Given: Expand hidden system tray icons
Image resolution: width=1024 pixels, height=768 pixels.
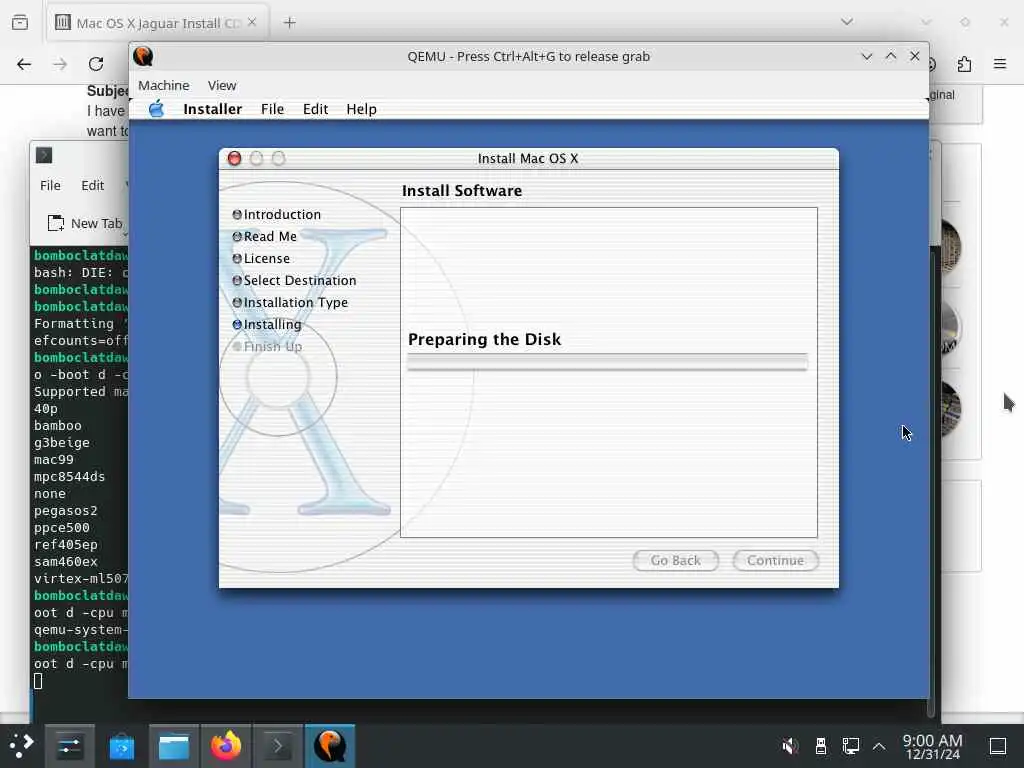Looking at the screenshot, I should click(x=879, y=746).
